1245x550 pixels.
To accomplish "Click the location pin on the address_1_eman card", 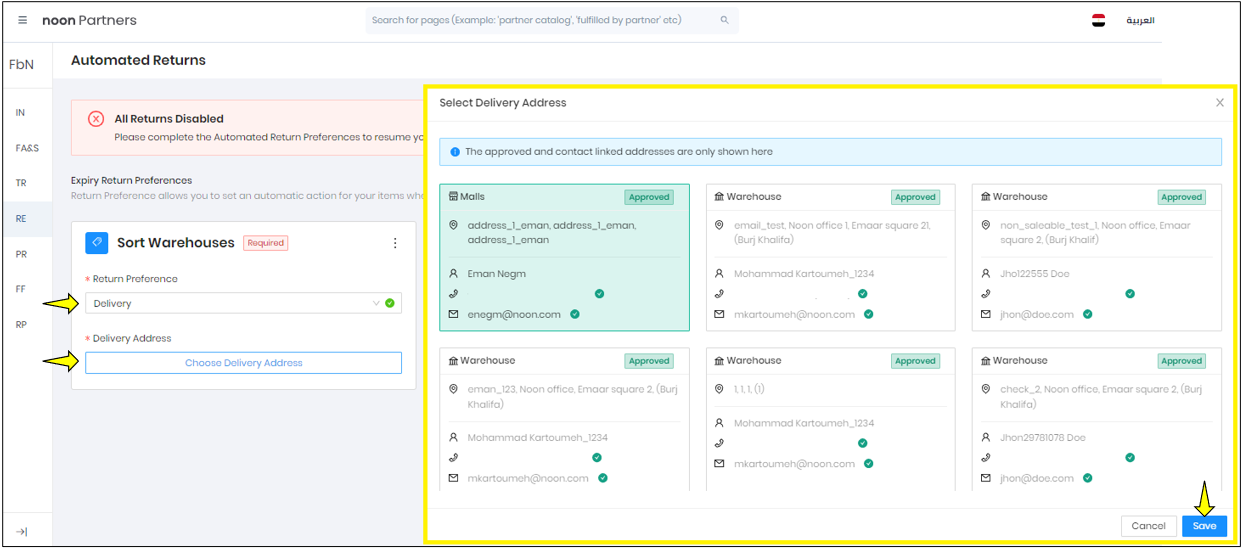I will tap(453, 226).
